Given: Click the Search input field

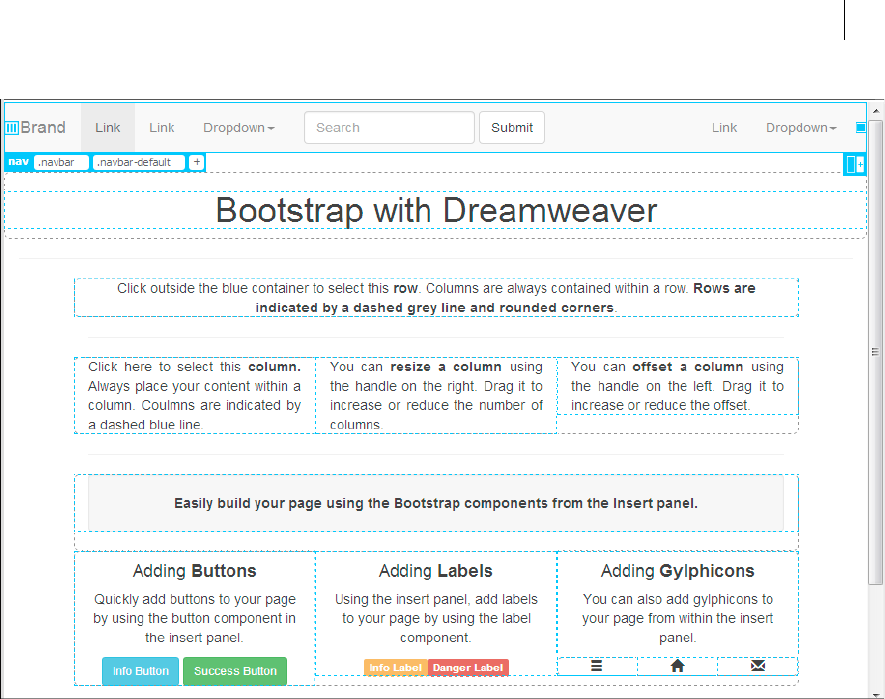Looking at the screenshot, I should (389, 128).
